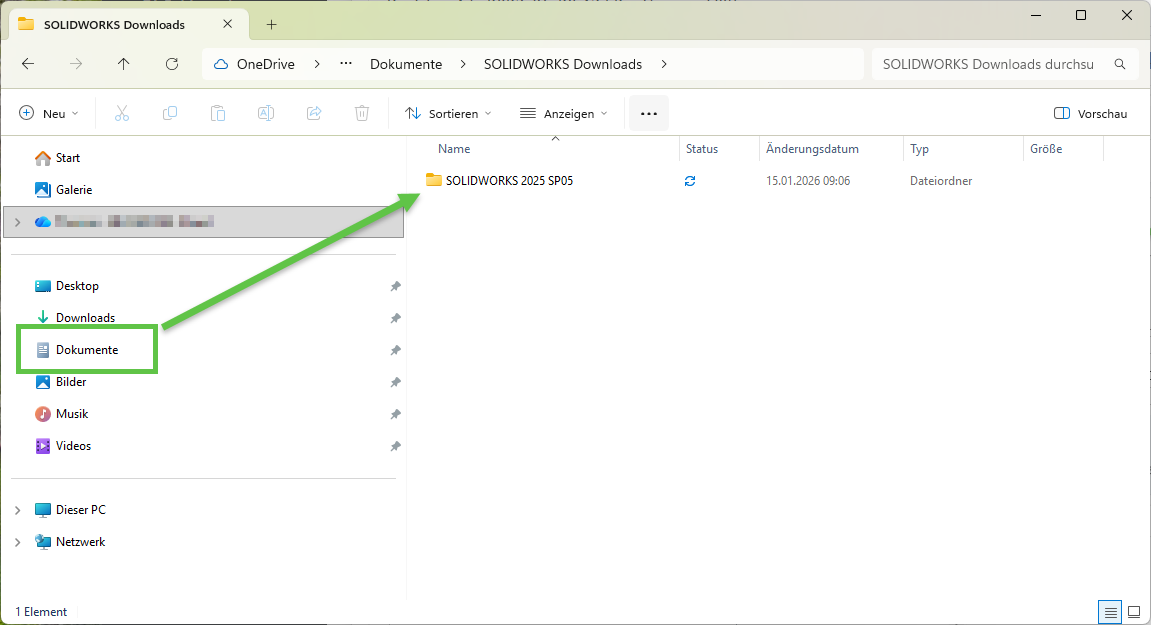
Task: Select the SOLIDWORKS 2025 SP05 folder
Action: pyautogui.click(x=508, y=181)
